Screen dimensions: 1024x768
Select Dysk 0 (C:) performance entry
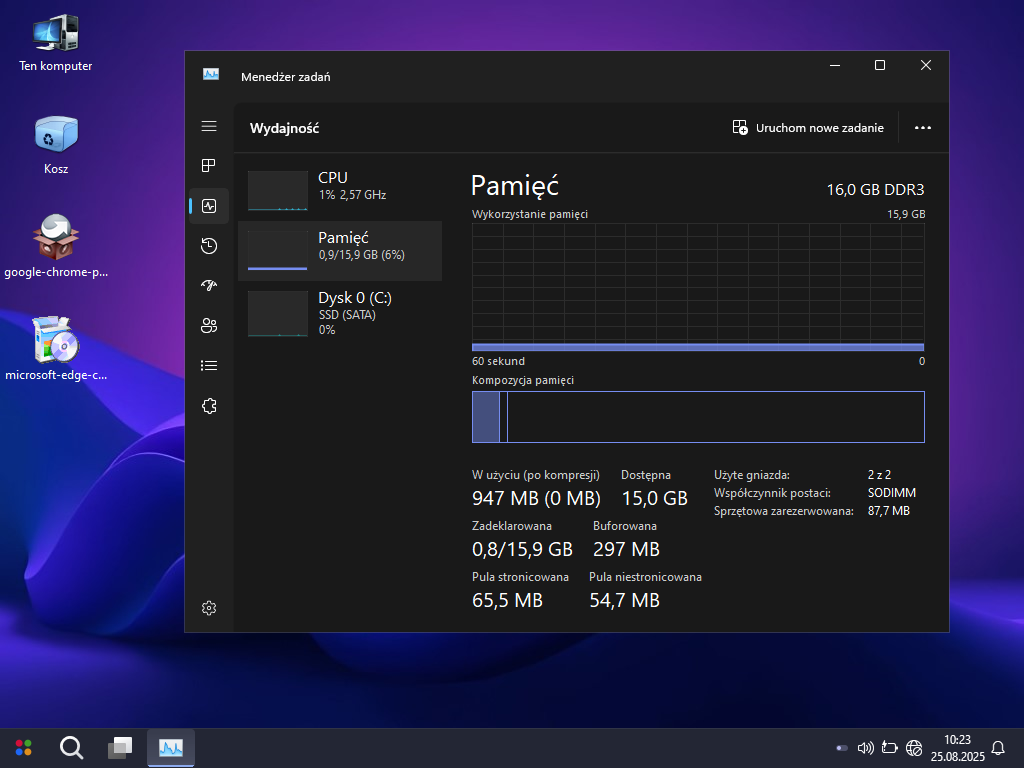coord(340,312)
